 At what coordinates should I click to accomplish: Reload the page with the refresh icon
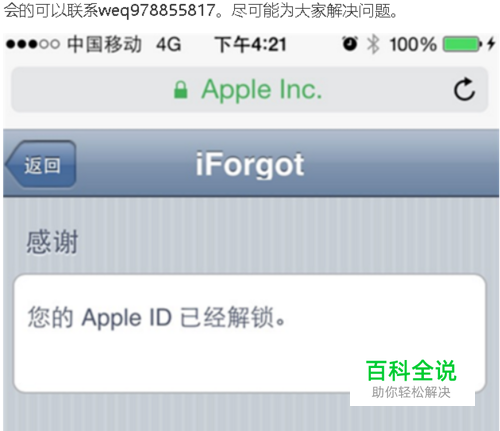pos(464,89)
